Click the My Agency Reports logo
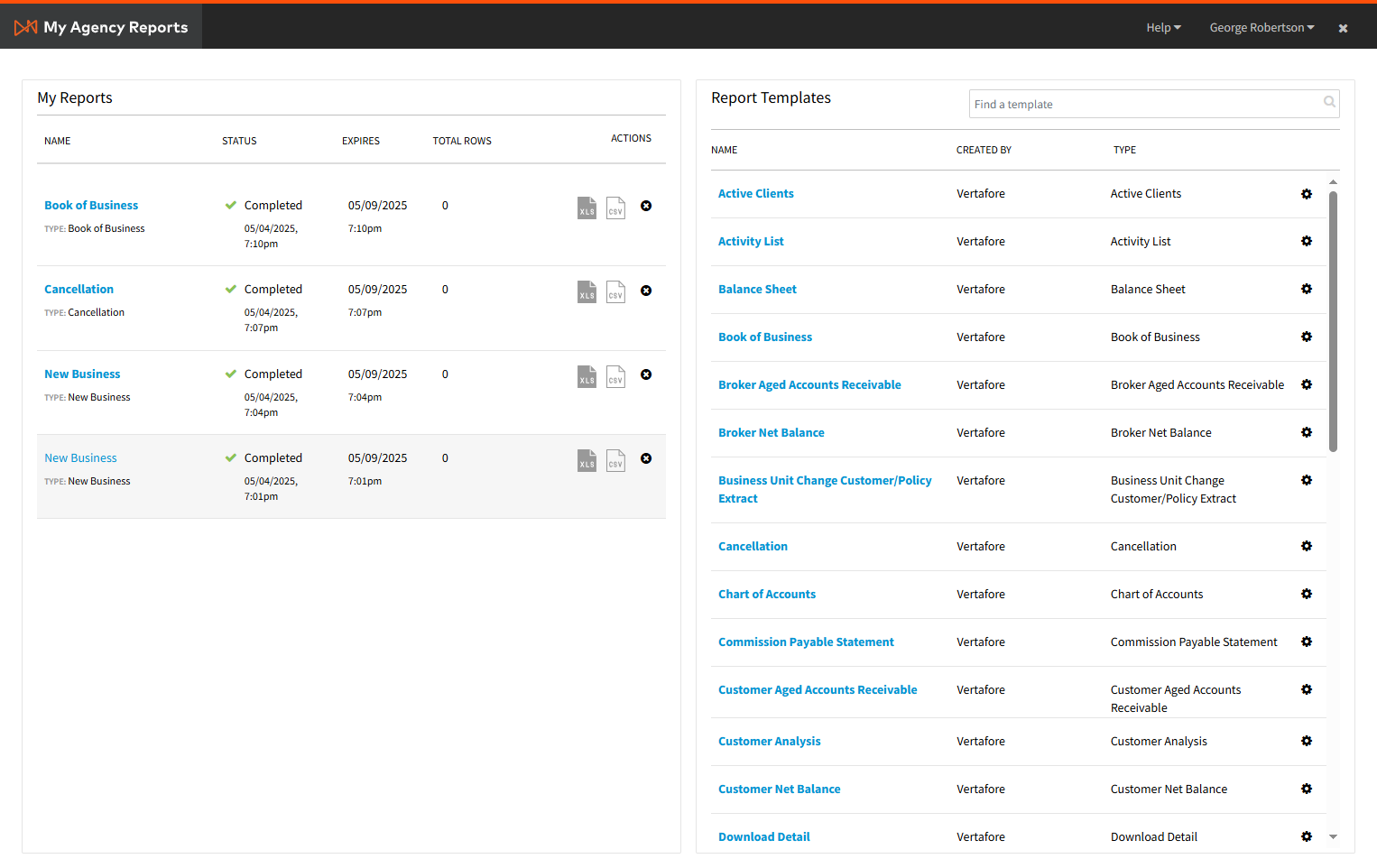The height and width of the screenshot is (868, 1377). [101, 27]
